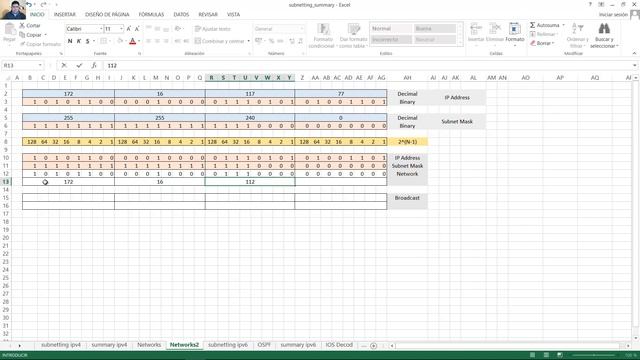Click the undo arrow icon
Viewport: 640px width, 360px height.
tap(30, 4)
